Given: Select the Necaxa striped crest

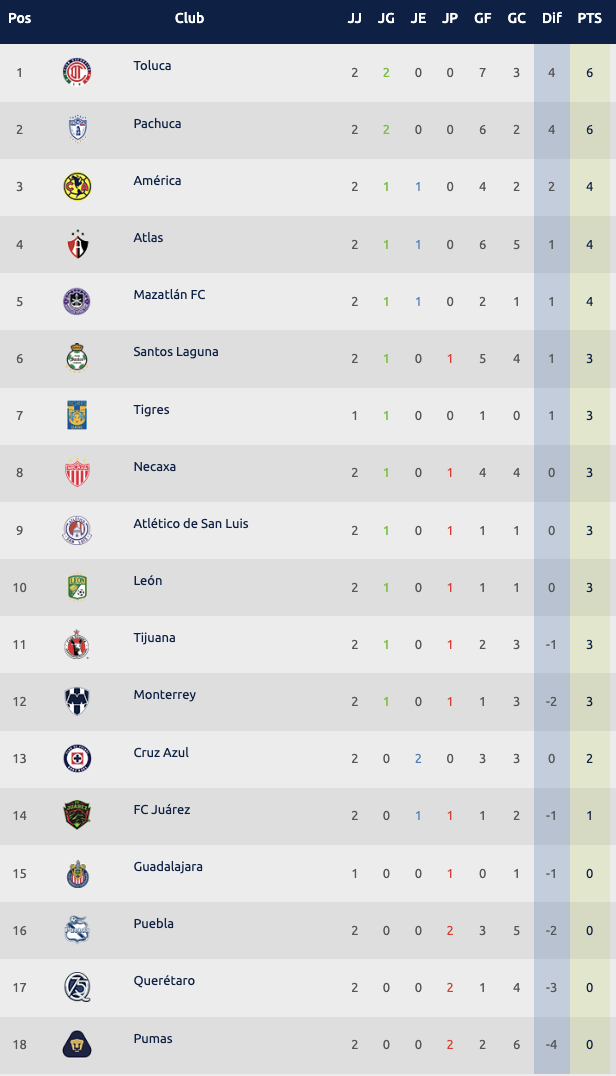Looking at the screenshot, I should pyautogui.click(x=77, y=472).
